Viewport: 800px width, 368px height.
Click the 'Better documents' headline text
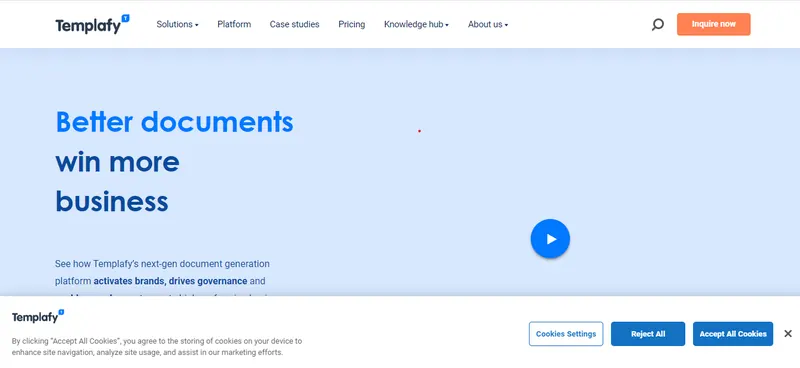[x=174, y=121]
